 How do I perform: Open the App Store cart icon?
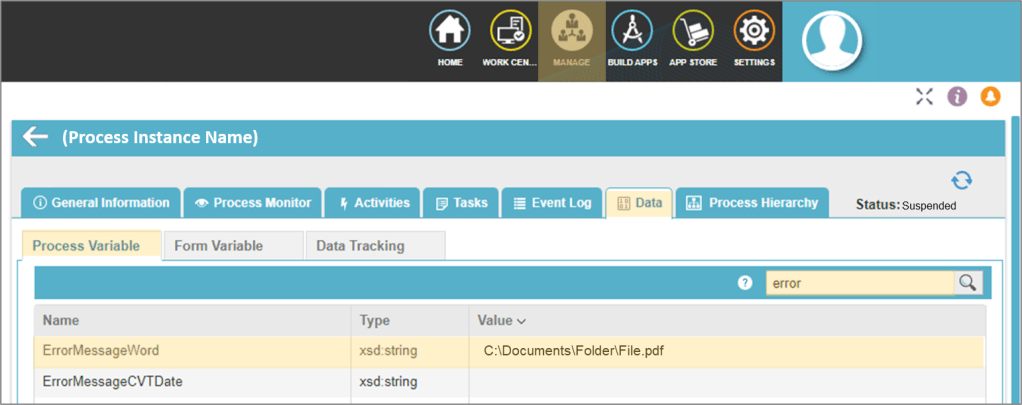[x=692, y=32]
